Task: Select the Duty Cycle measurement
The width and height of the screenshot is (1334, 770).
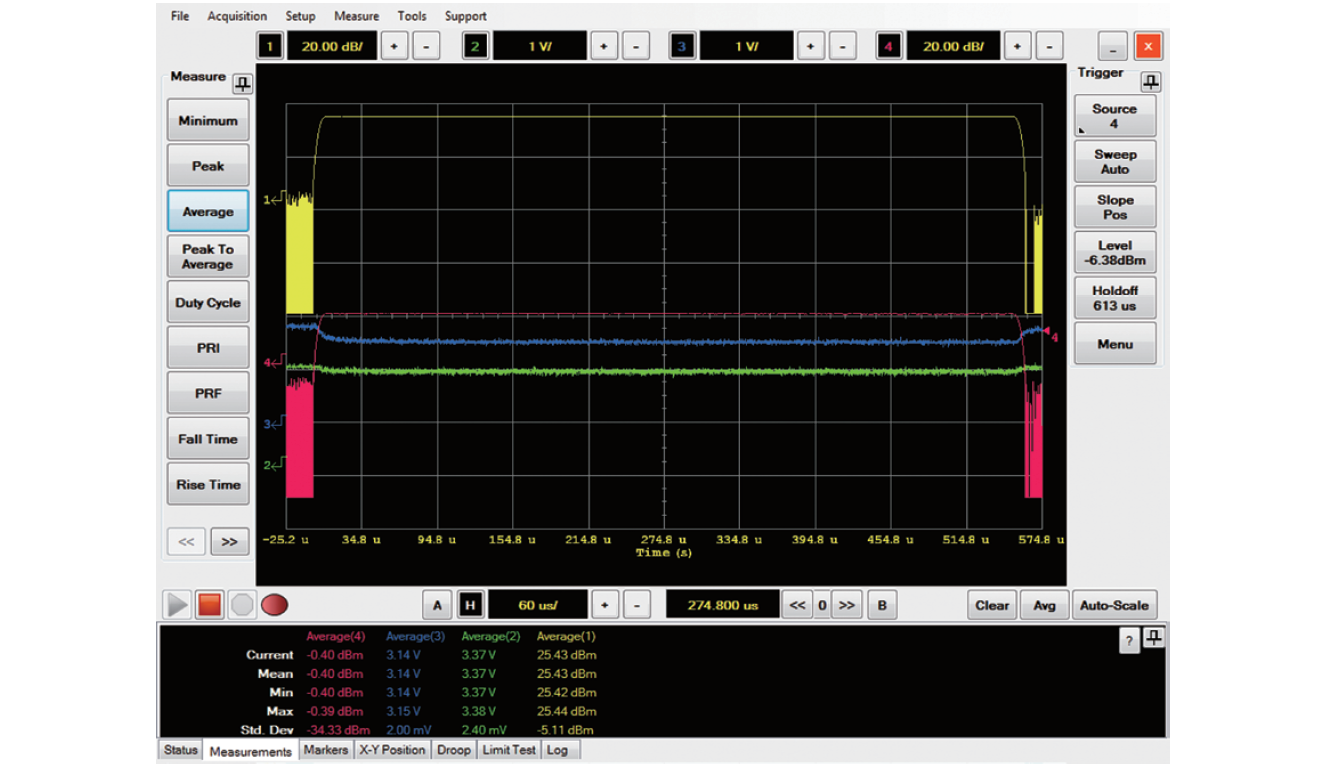Action: pos(208,303)
